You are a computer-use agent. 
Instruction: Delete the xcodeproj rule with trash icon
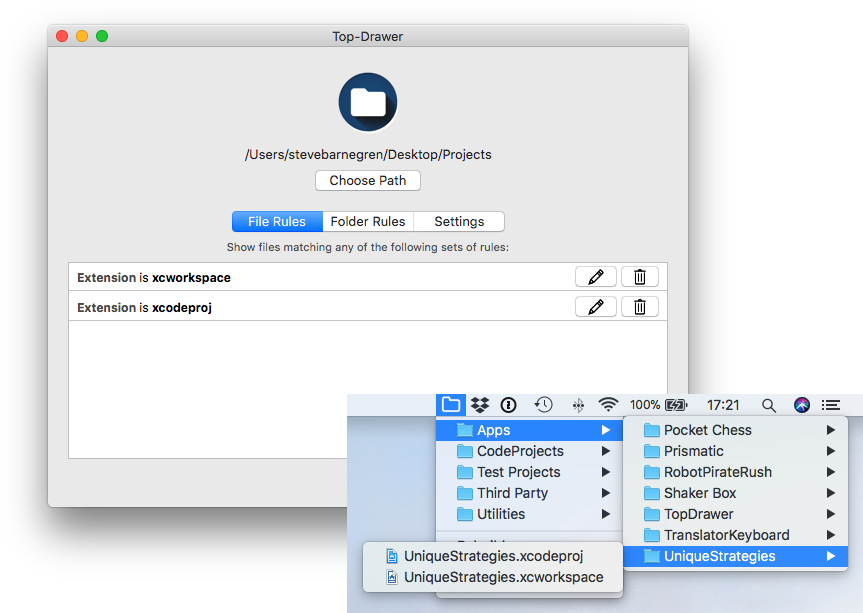pos(639,306)
